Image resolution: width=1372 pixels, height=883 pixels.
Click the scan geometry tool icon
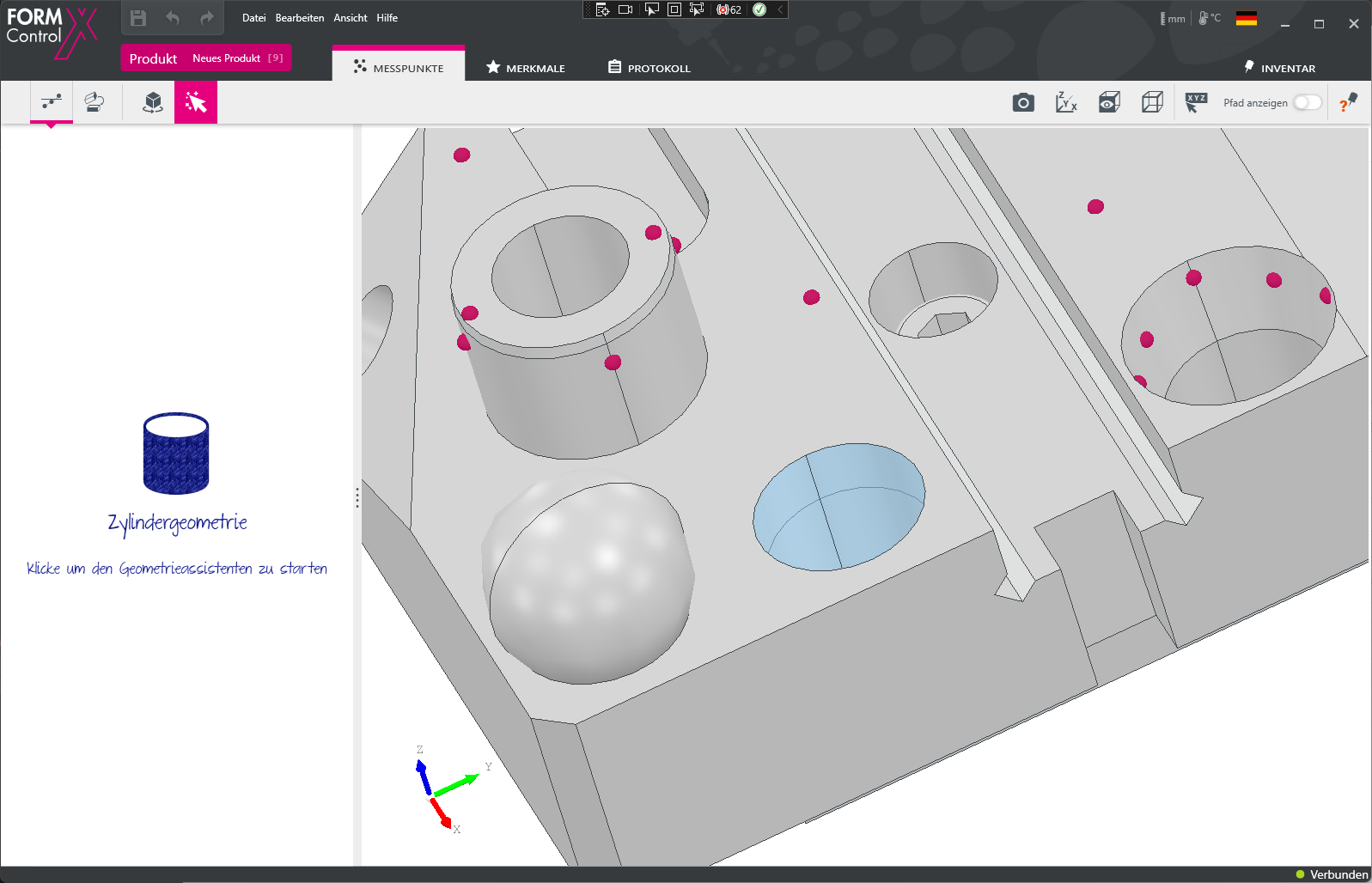(x=95, y=103)
